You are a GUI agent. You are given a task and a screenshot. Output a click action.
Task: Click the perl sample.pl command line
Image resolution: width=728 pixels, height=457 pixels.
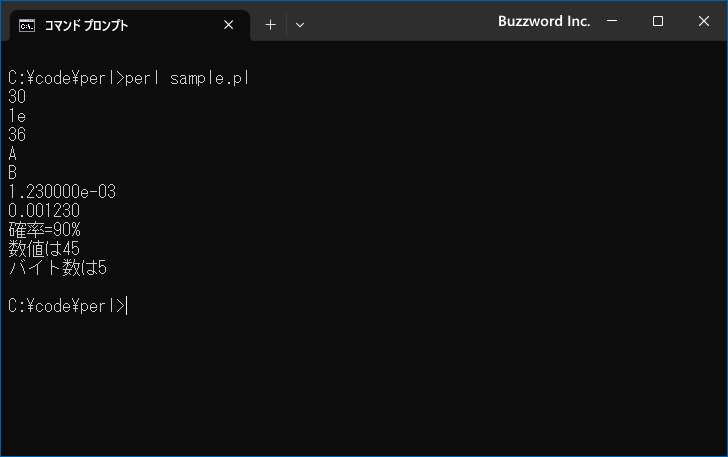[129, 78]
